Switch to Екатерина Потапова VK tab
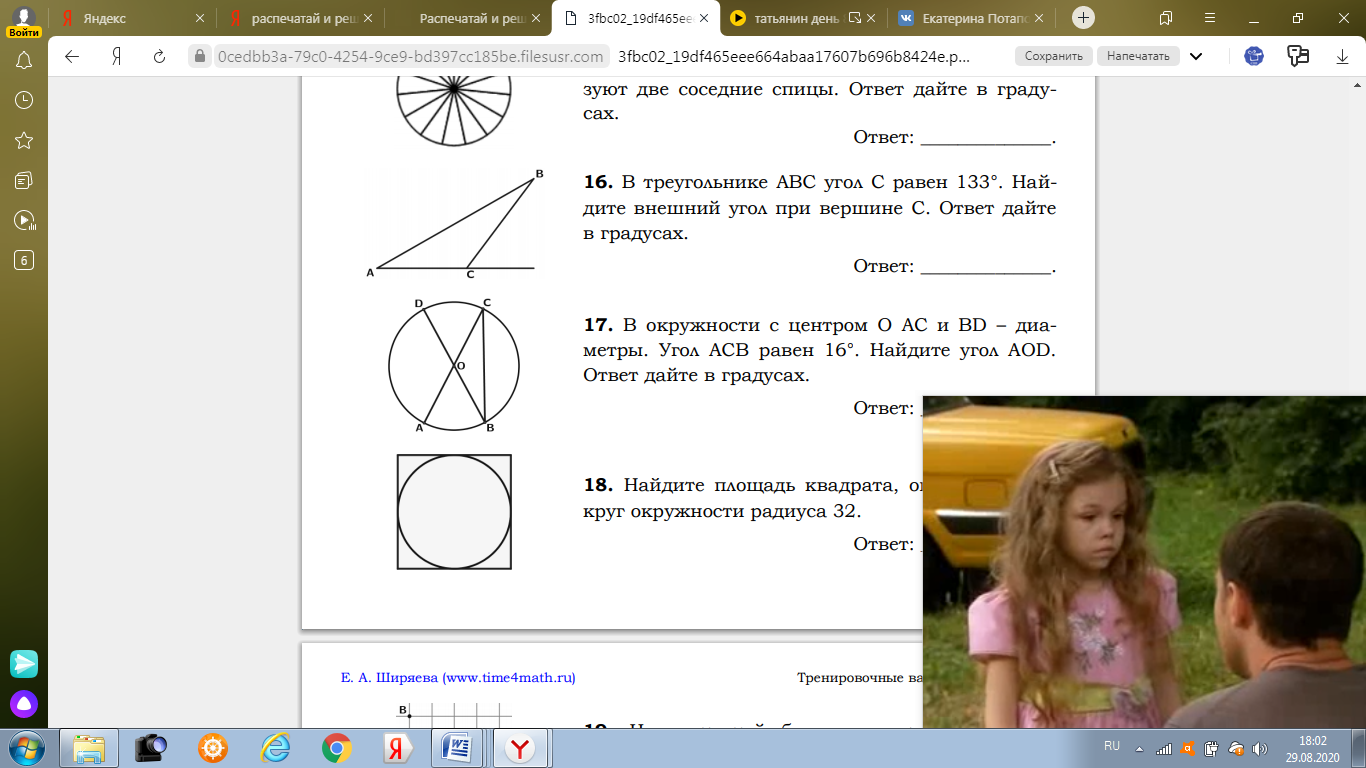 [x=973, y=18]
